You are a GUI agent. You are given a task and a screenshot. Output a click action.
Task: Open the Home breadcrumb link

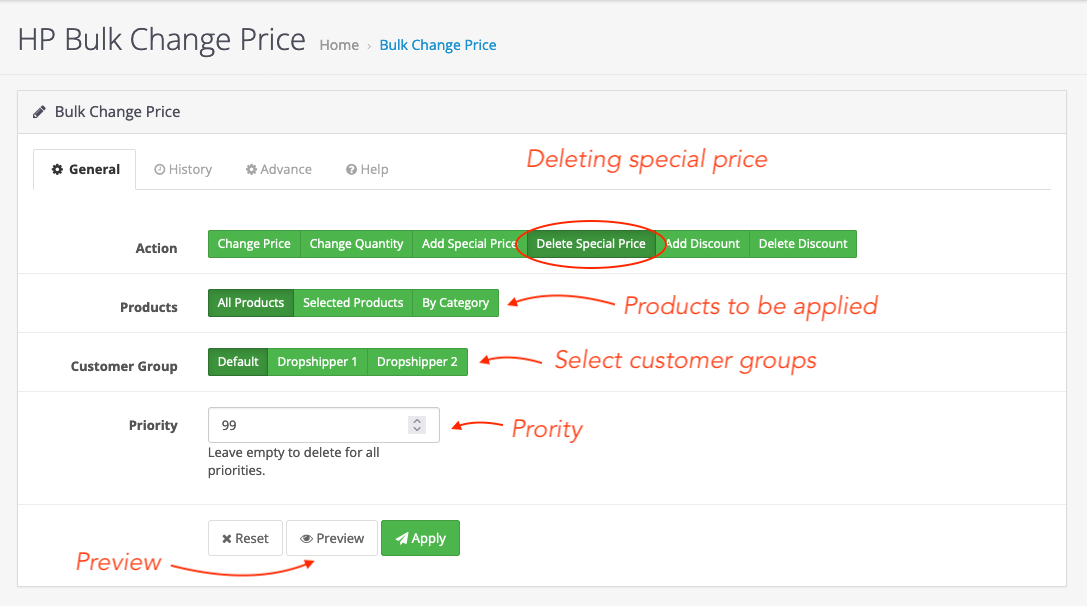[339, 44]
